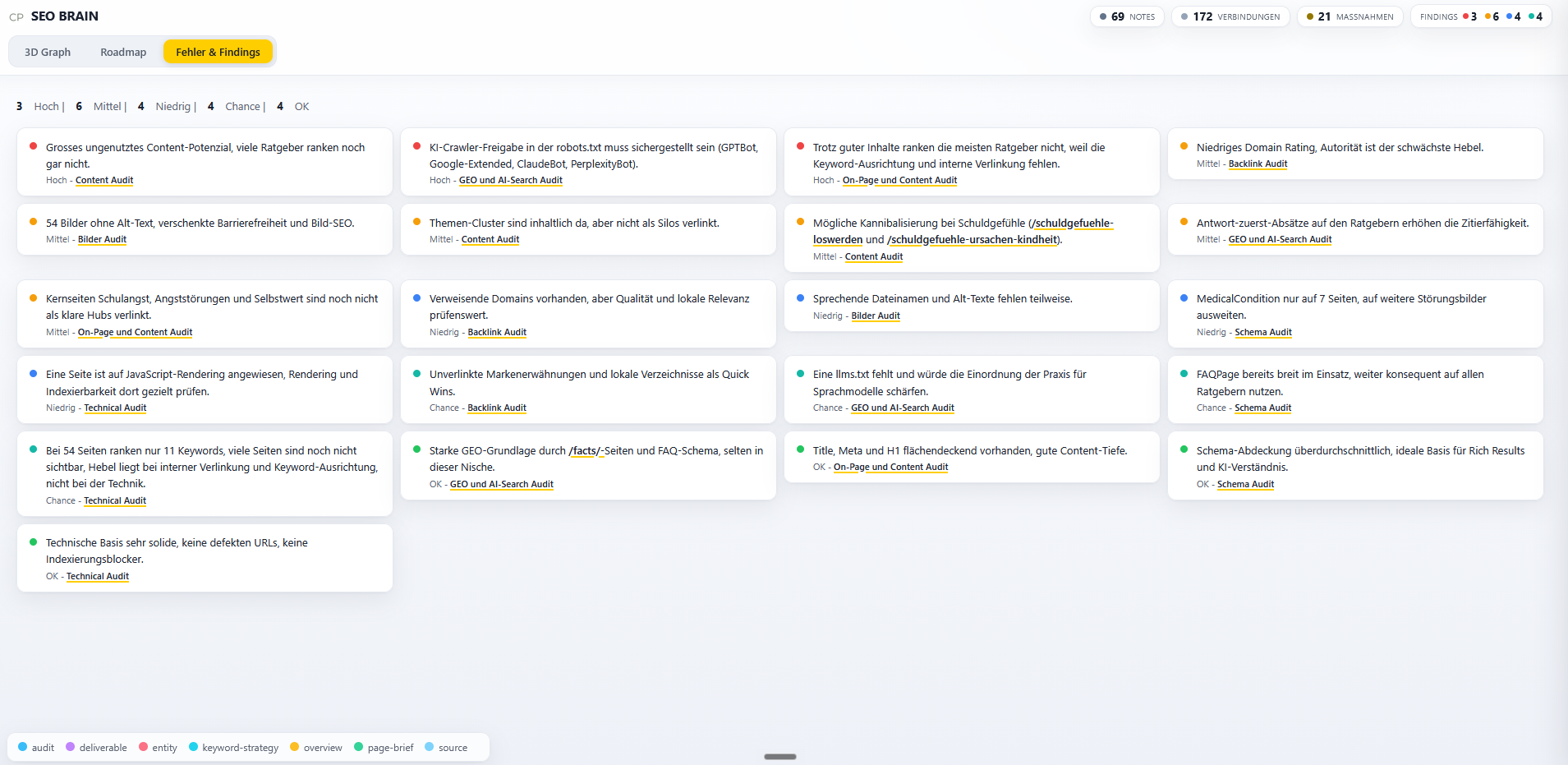Click the audit legend dot
The image size is (1568, 765).
[x=23, y=747]
